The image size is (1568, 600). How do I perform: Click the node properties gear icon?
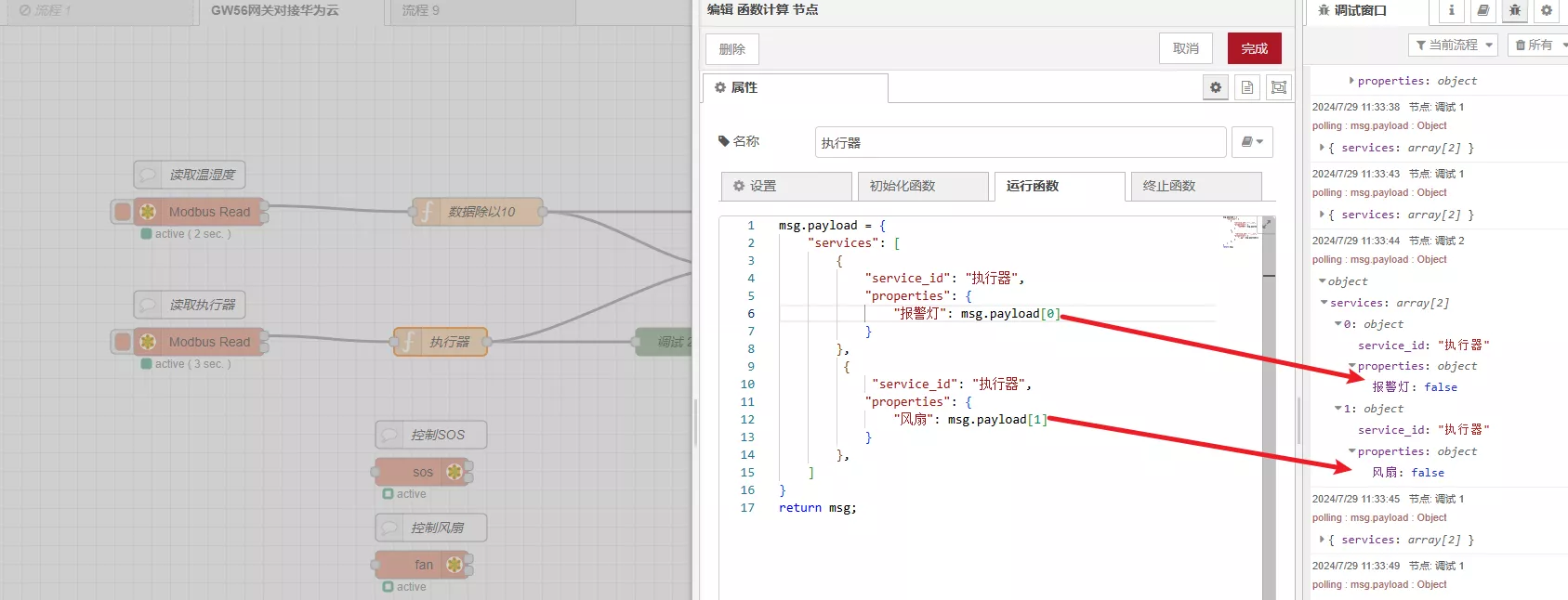(x=1216, y=87)
